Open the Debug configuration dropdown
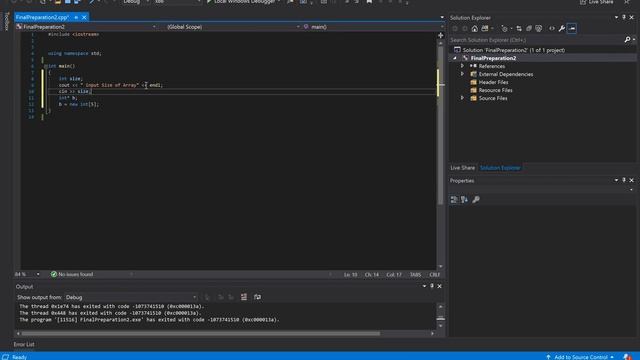 coord(136,2)
